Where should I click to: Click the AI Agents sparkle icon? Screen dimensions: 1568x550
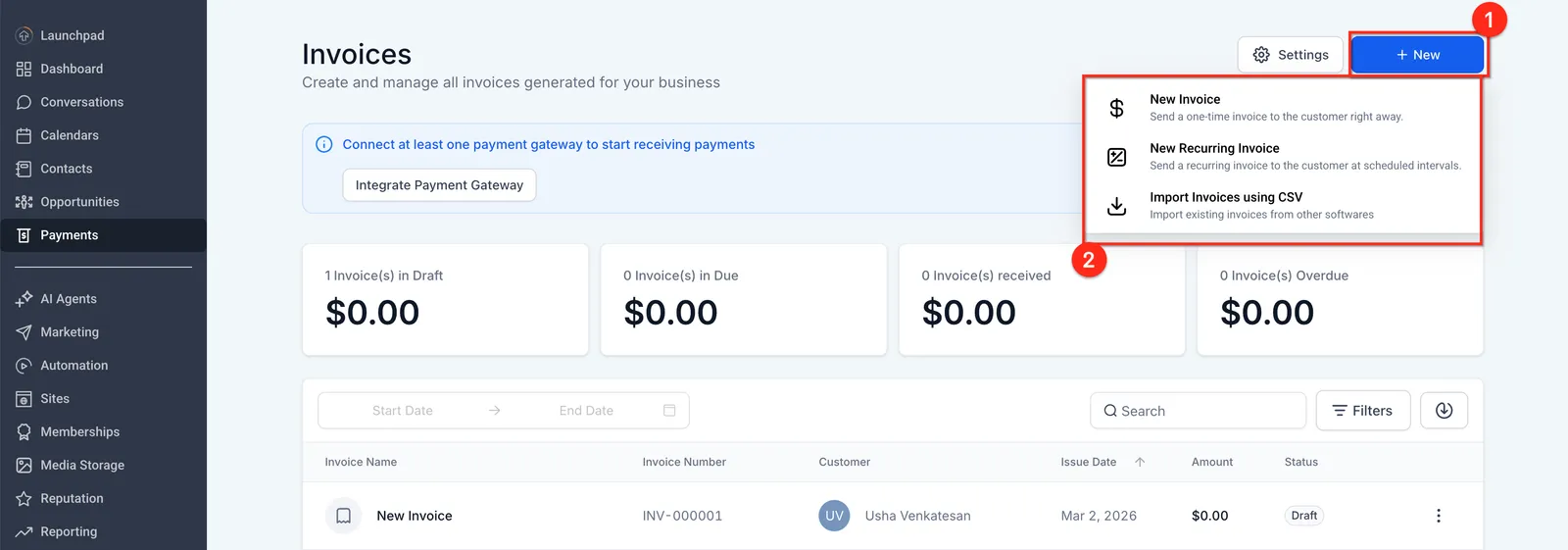[24, 299]
